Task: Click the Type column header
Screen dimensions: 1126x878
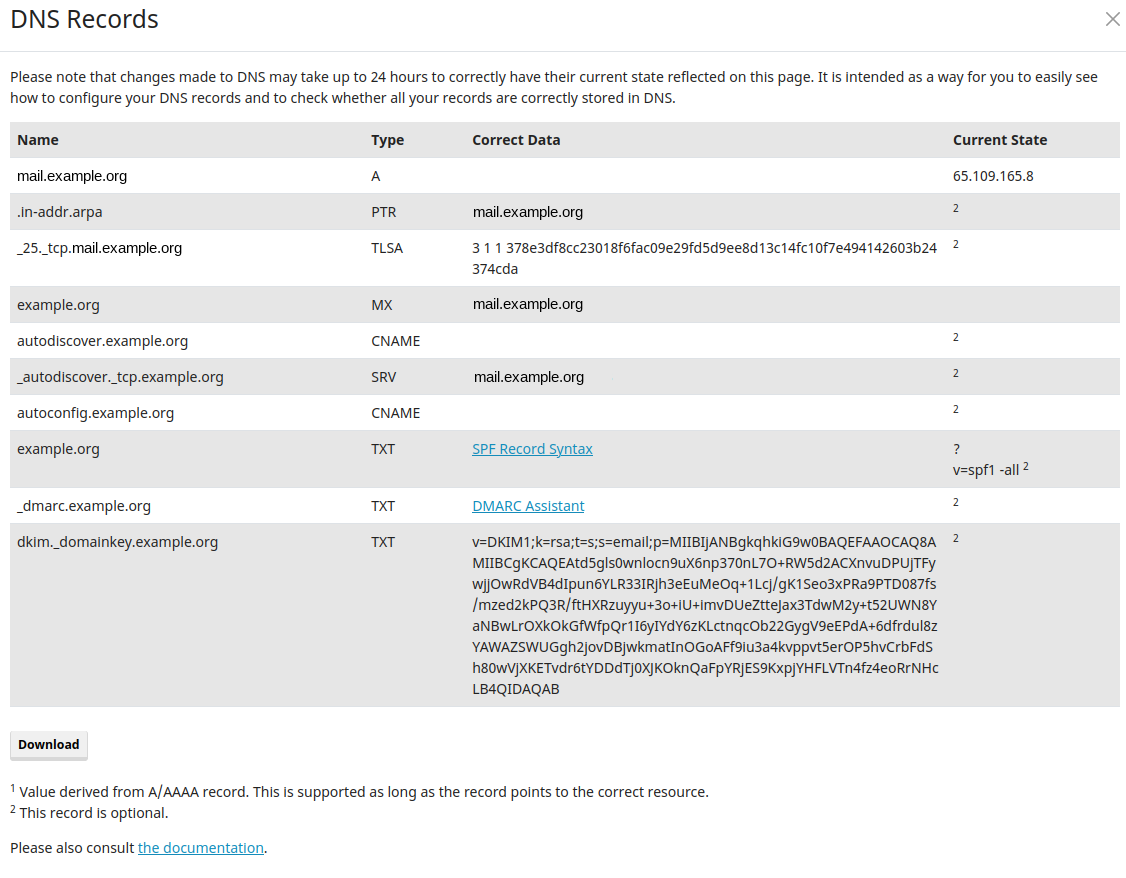Action: coord(387,140)
